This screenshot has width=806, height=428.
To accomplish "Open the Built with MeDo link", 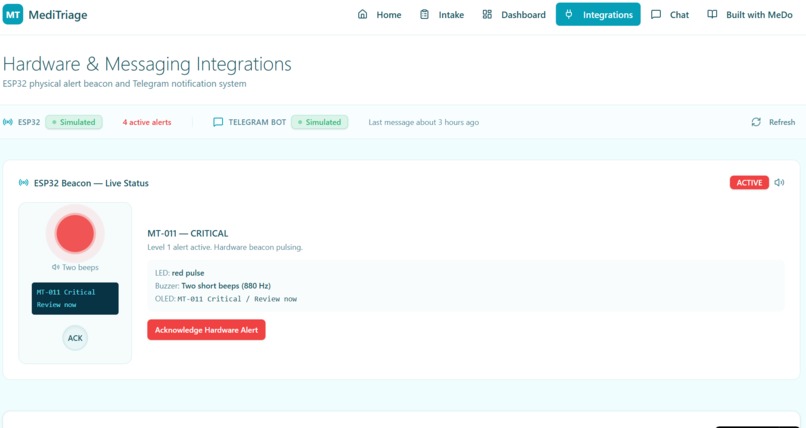I will click(x=749, y=15).
